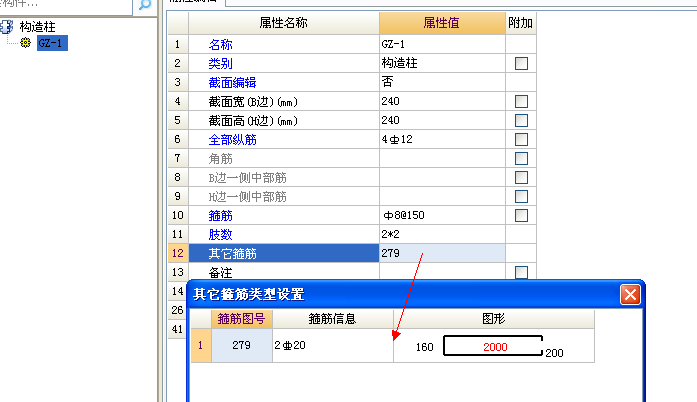697x402 pixels.
Task: Edit the 240 value for 截面高
Action: coord(442,121)
